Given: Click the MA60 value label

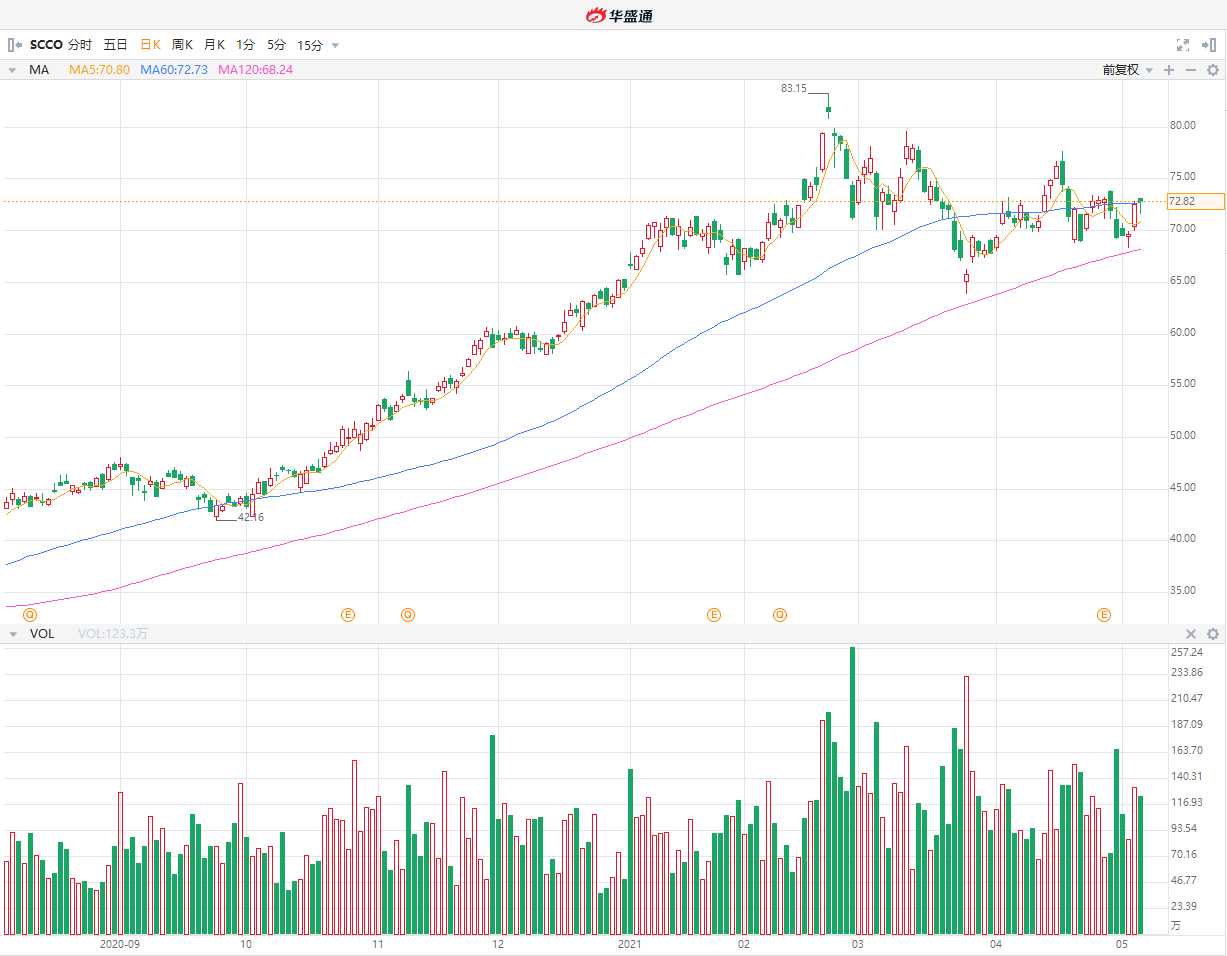Looking at the screenshot, I should click(174, 70).
